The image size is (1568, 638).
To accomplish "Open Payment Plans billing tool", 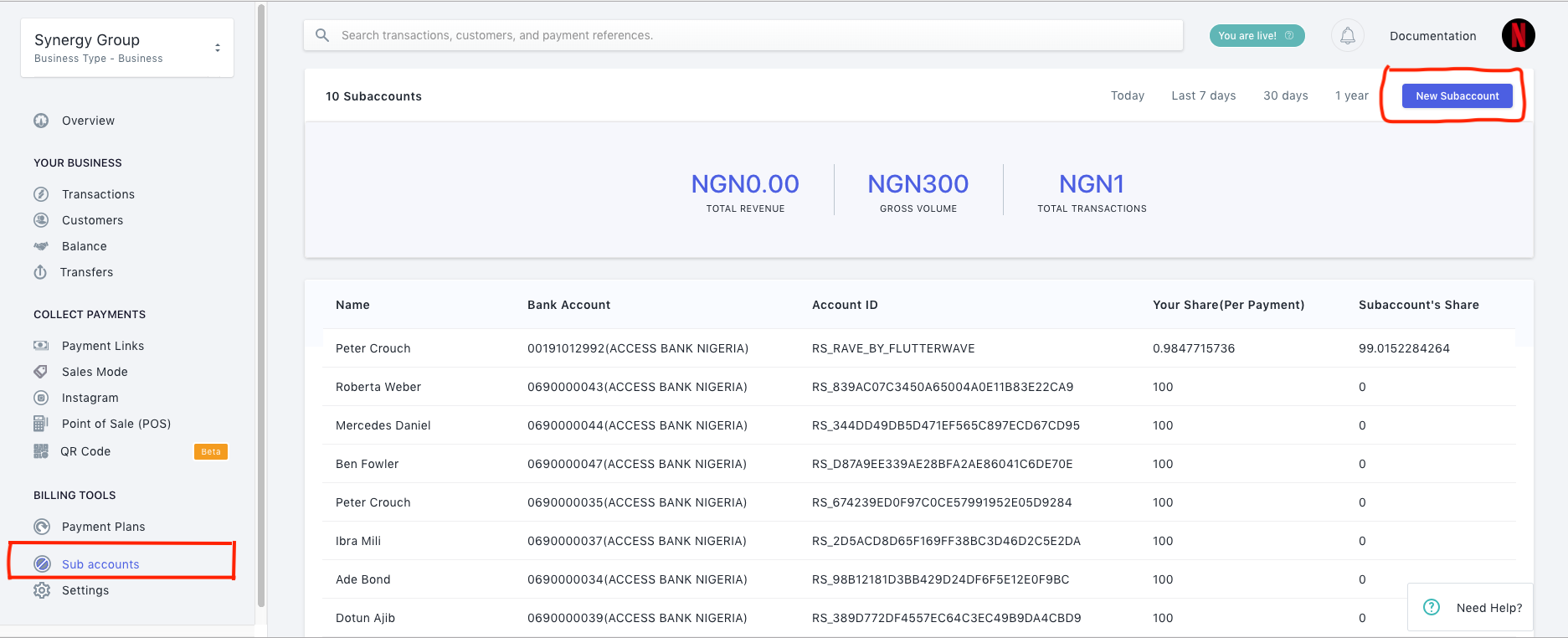I will click(103, 527).
